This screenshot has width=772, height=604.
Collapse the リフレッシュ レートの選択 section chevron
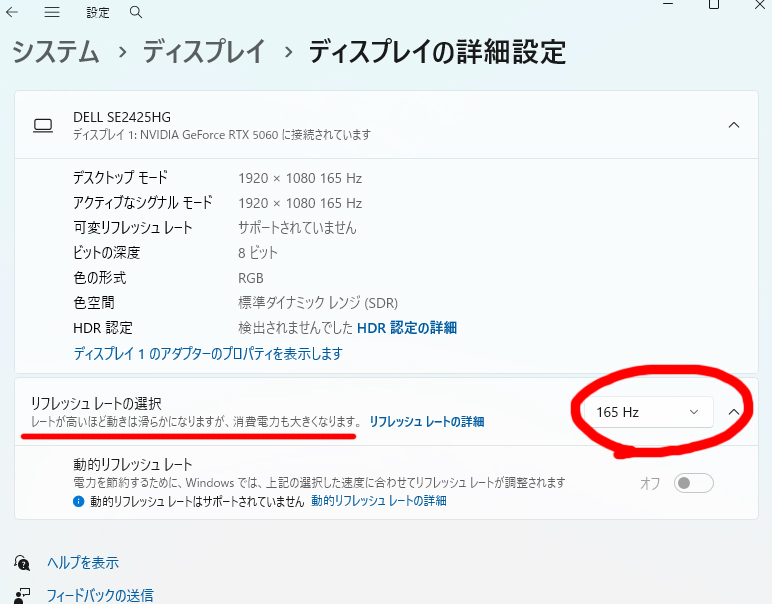click(x=734, y=412)
